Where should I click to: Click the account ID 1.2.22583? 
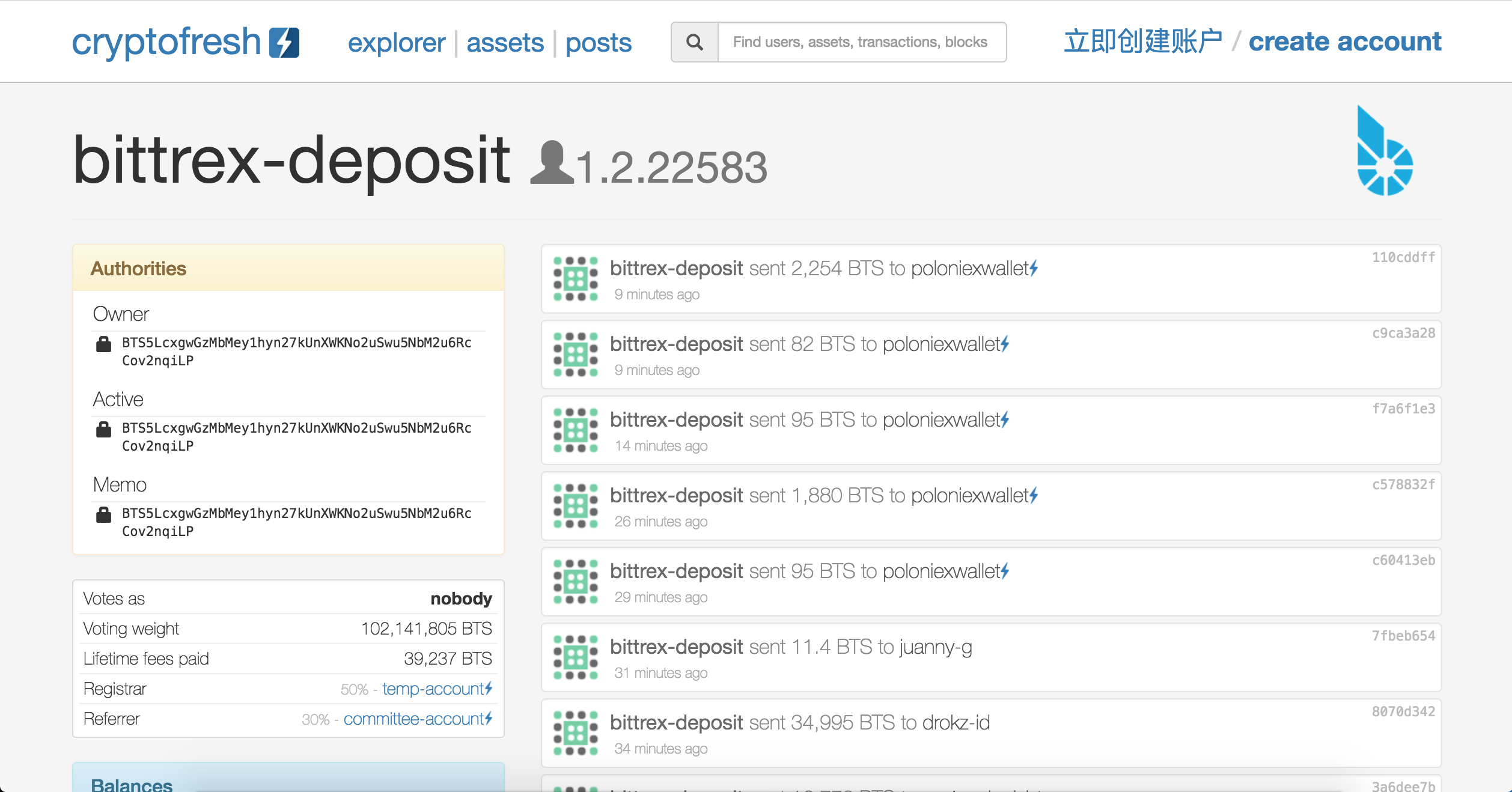pyautogui.click(x=671, y=166)
